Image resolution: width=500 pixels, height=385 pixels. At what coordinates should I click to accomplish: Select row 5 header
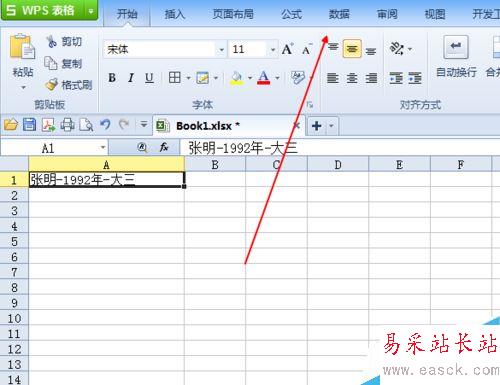coord(14,241)
